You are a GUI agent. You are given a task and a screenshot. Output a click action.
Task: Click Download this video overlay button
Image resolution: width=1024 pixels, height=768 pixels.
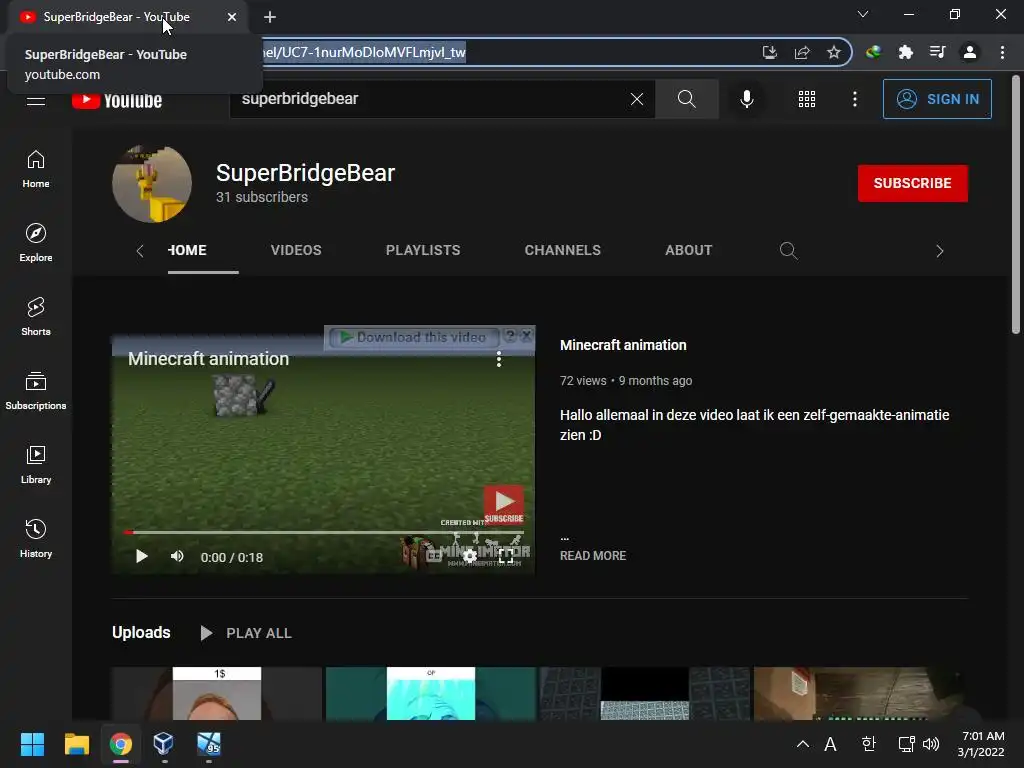[414, 338]
